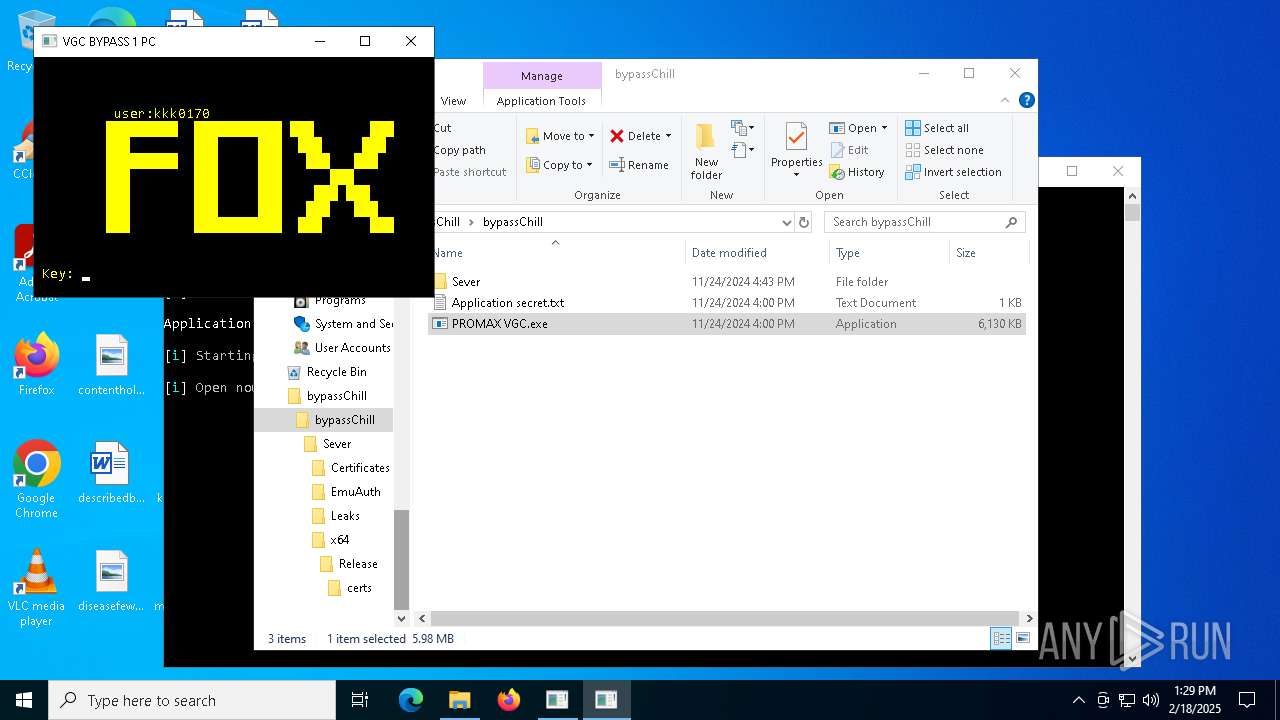The height and width of the screenshot is (720, 1280).
Task: Open the Application Tools tab
Action: [x=541, y=101]
